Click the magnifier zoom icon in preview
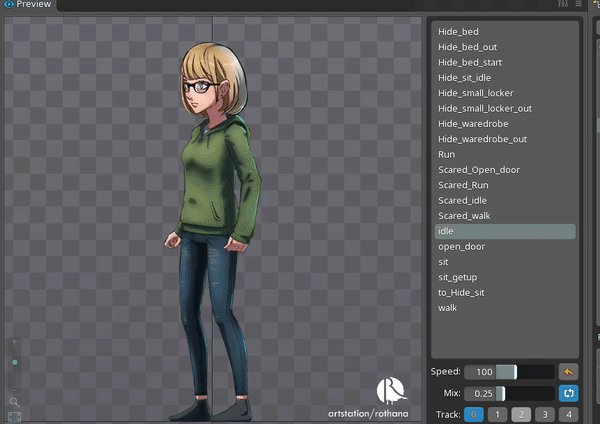Viewport: 600px width, 424px height. pos(14,402)
